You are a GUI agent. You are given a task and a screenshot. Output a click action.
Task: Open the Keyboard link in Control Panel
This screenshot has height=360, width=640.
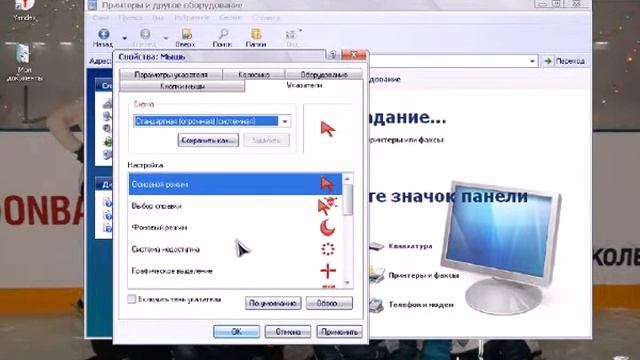click(410, 246)
